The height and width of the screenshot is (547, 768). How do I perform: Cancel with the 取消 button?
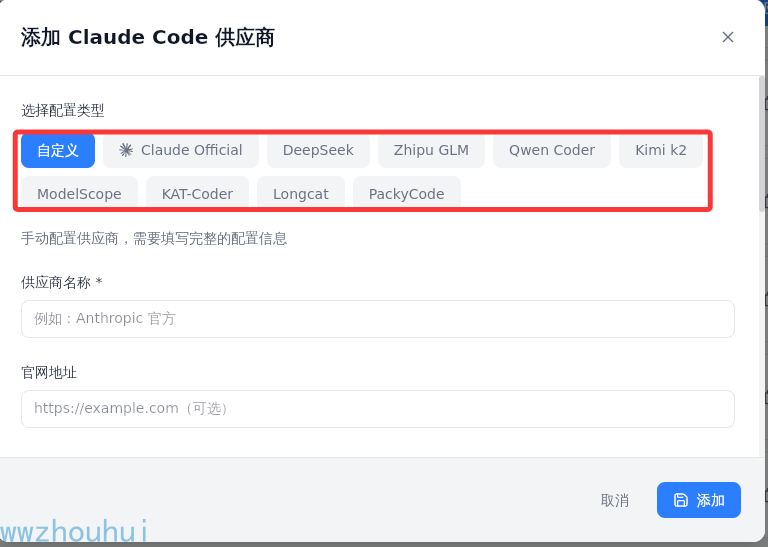[x=615, y=500]
